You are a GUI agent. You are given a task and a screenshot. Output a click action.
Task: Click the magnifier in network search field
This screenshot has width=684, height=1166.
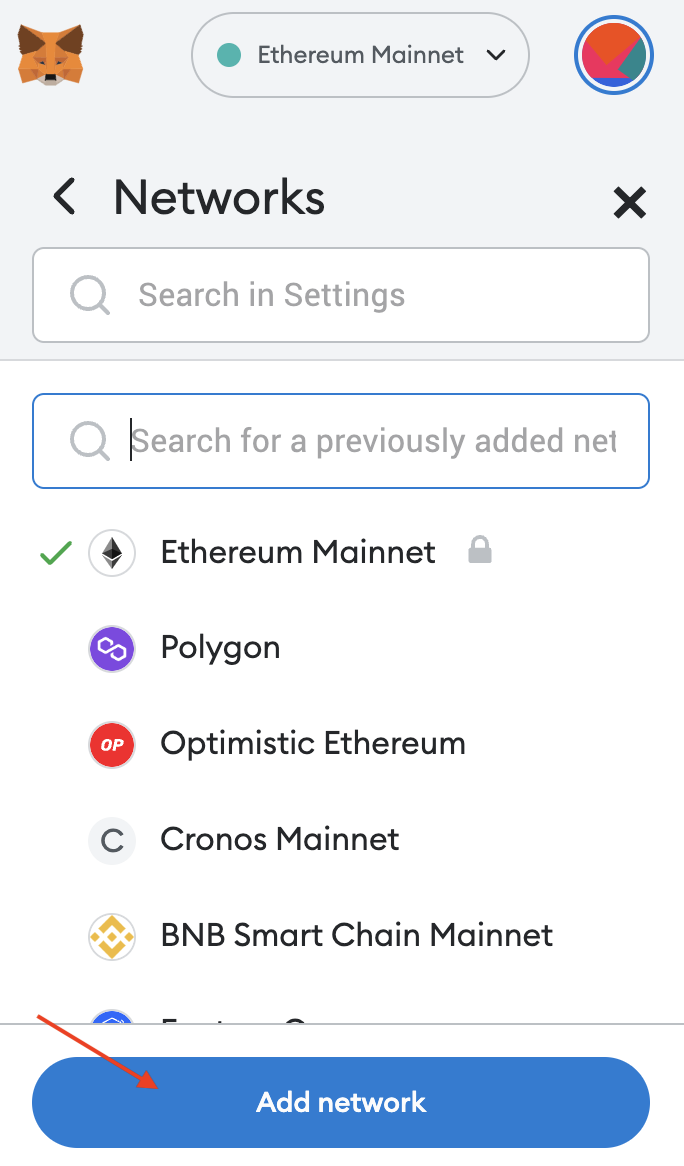coord(90,441)
